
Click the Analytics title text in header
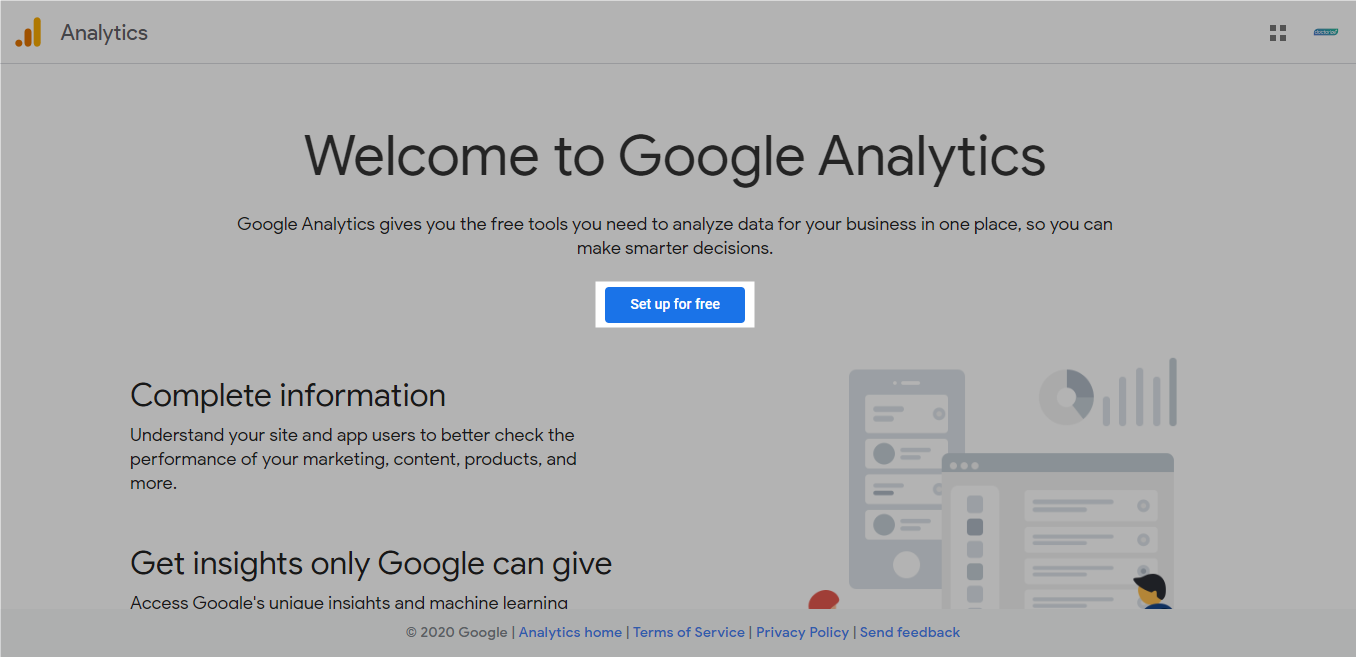point(104,33)
